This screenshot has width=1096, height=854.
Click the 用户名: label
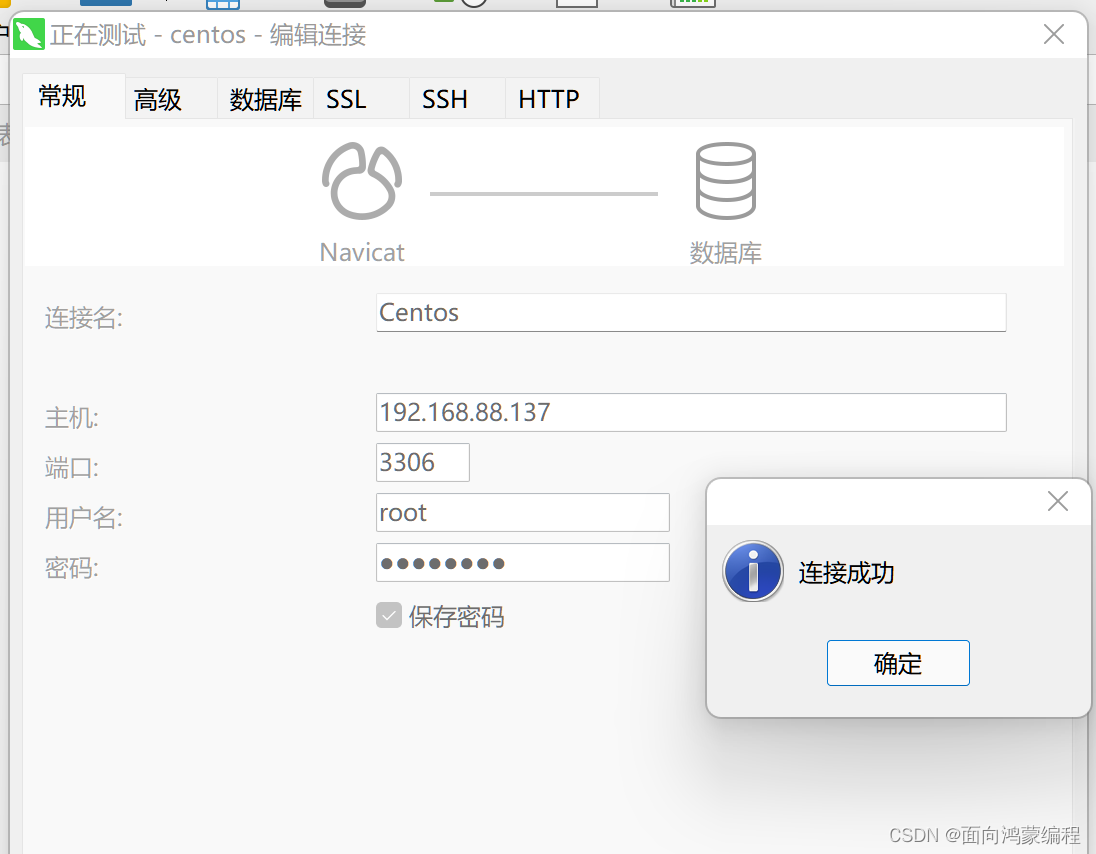tap(84, 518)
